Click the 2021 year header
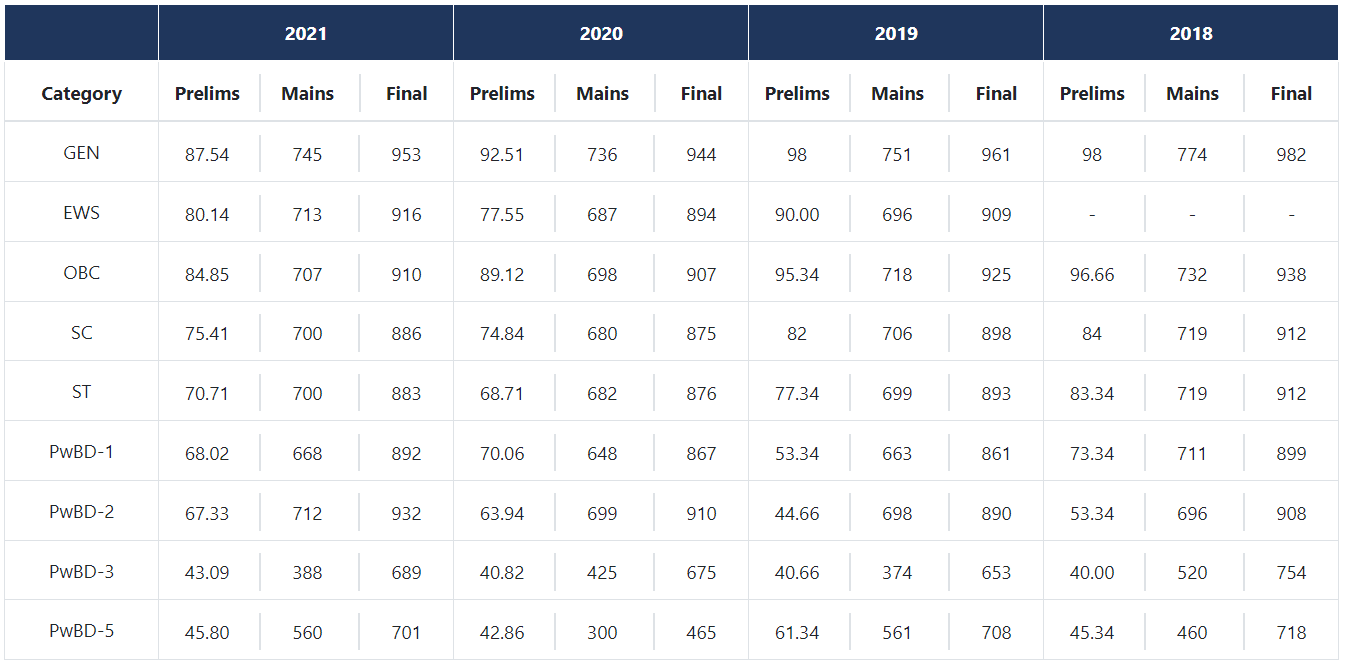Viewport: 1346px width, 662px height. click(305, 34)
